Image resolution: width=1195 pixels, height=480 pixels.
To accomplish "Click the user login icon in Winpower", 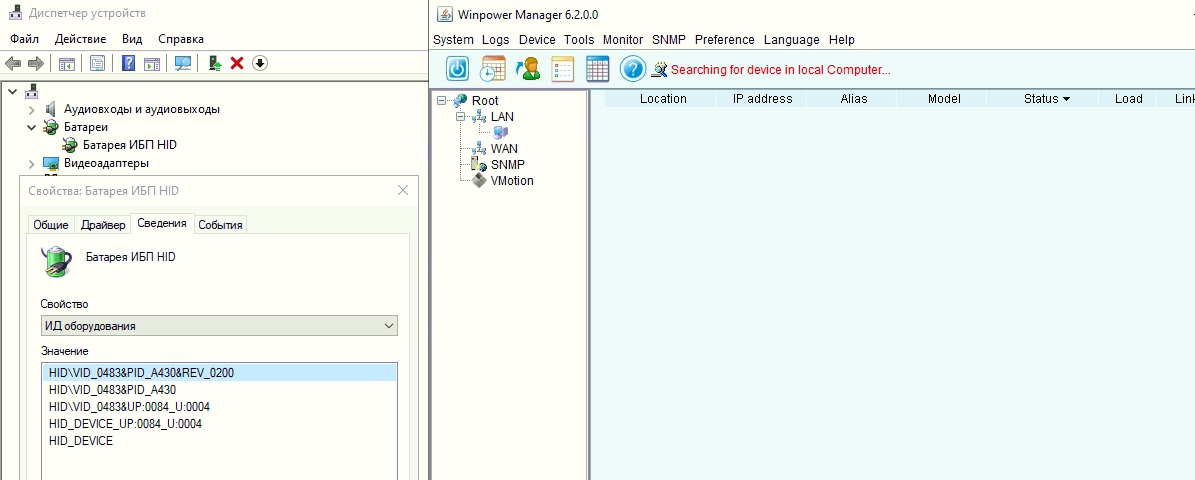I will [x=527, y=69].
